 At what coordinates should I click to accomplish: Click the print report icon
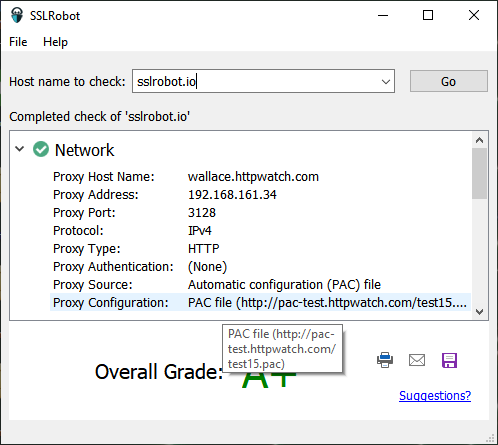385,360
